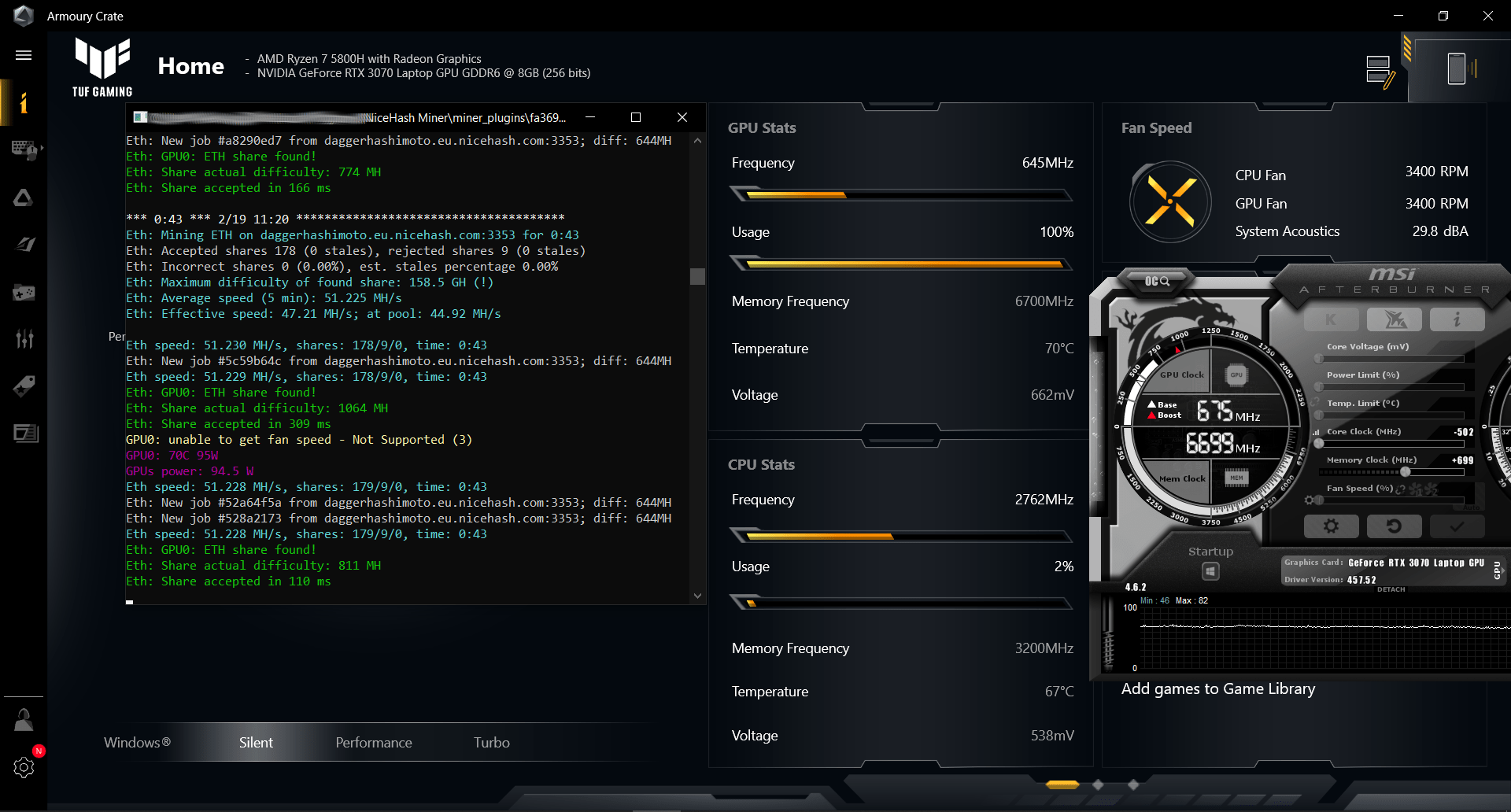Image resolution: width=1511 pixels, height=812 pixels.
Task: Click the miner console window icon
Action: coord(140,117)
